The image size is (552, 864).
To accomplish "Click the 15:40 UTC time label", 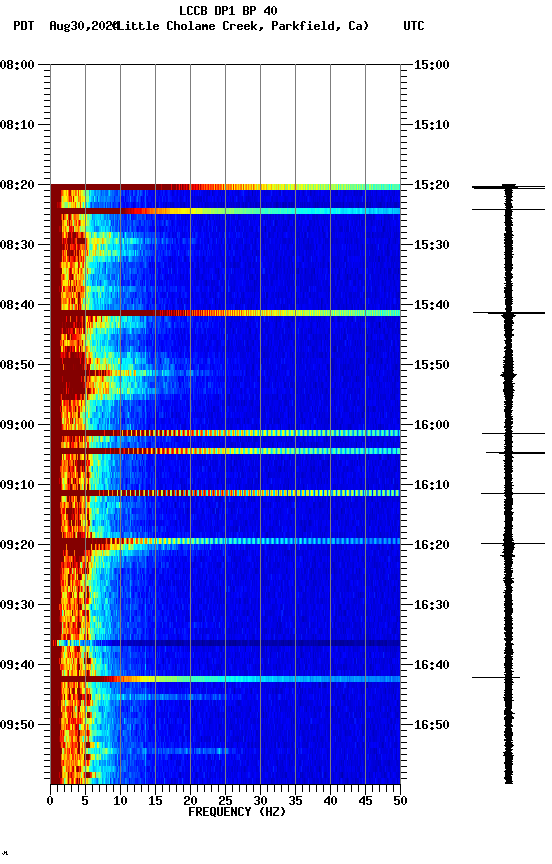I will [431, 305].
